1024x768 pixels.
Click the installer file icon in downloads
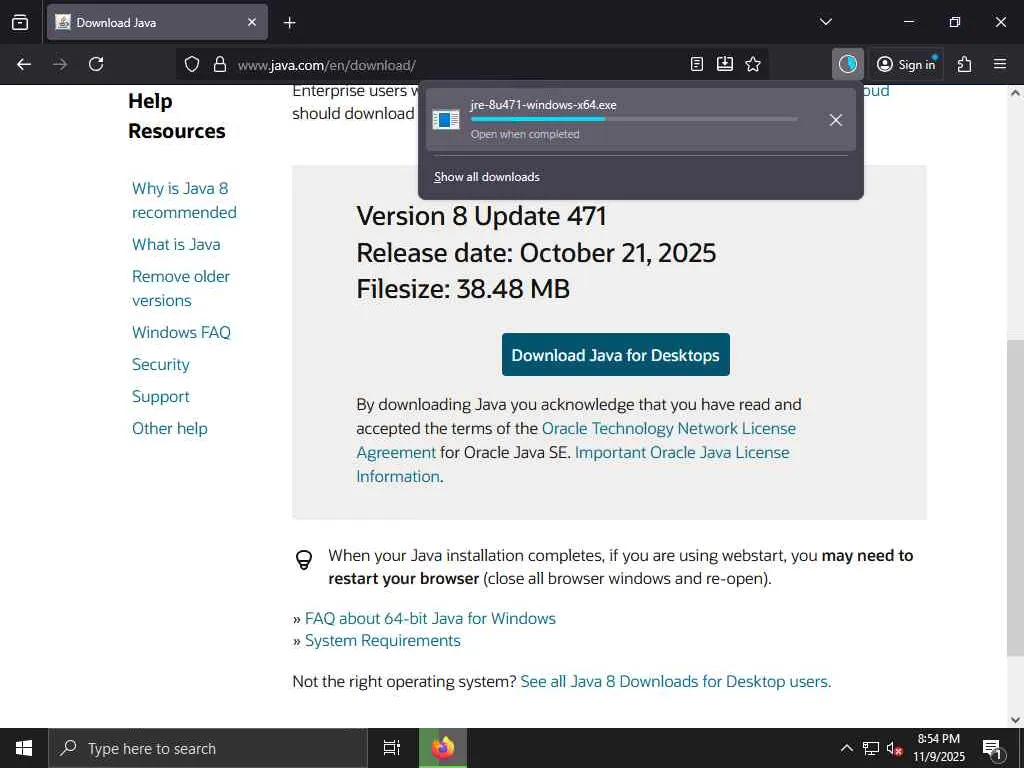point(446,120)
